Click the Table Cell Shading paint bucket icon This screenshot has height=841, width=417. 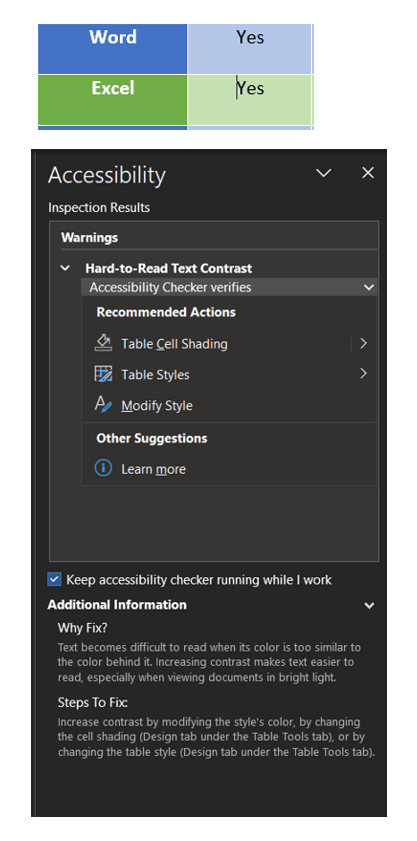[103, 343]
